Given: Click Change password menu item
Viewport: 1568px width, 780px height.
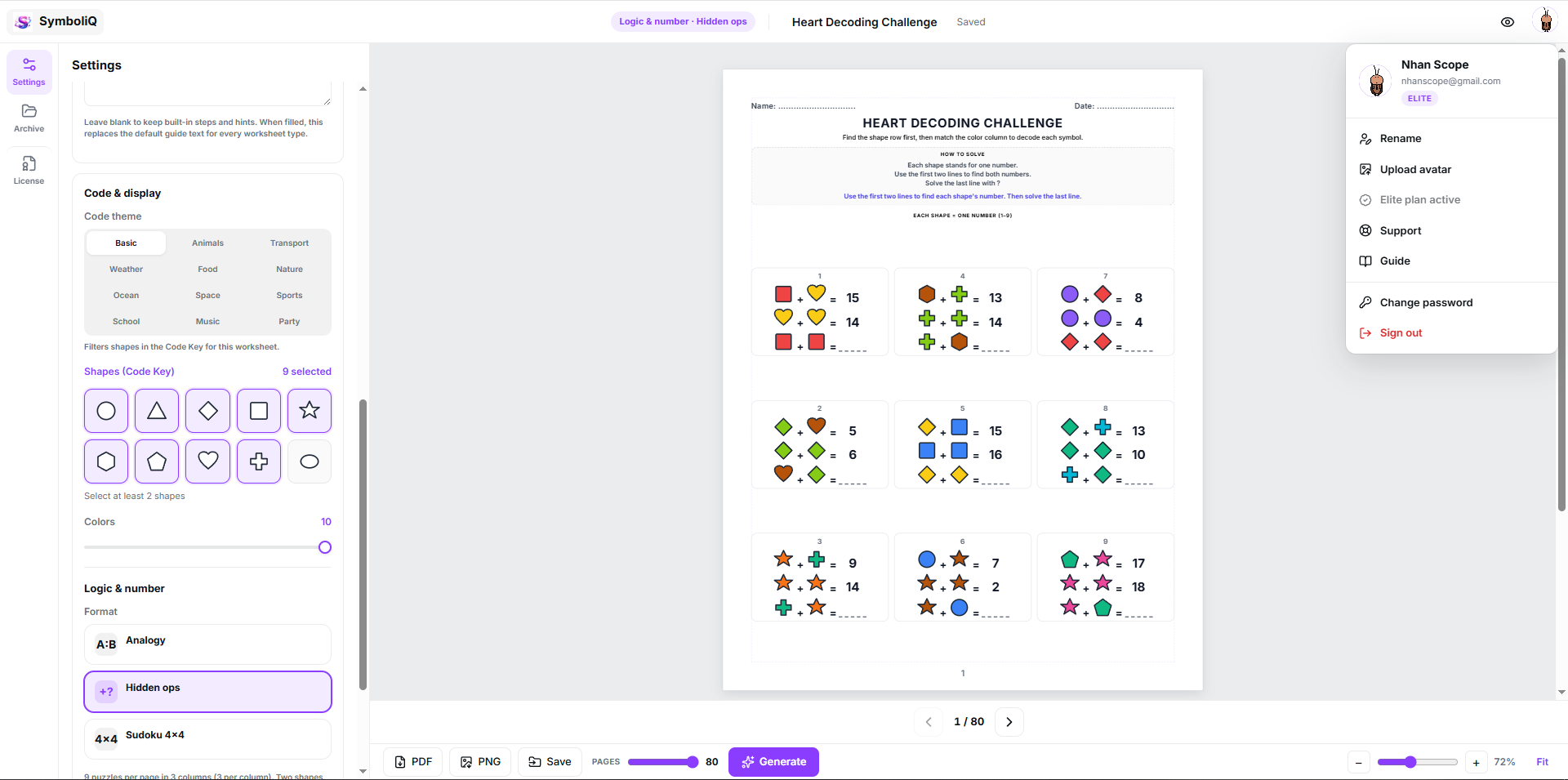Looking at the screenshot, I should click(1451, 302).
